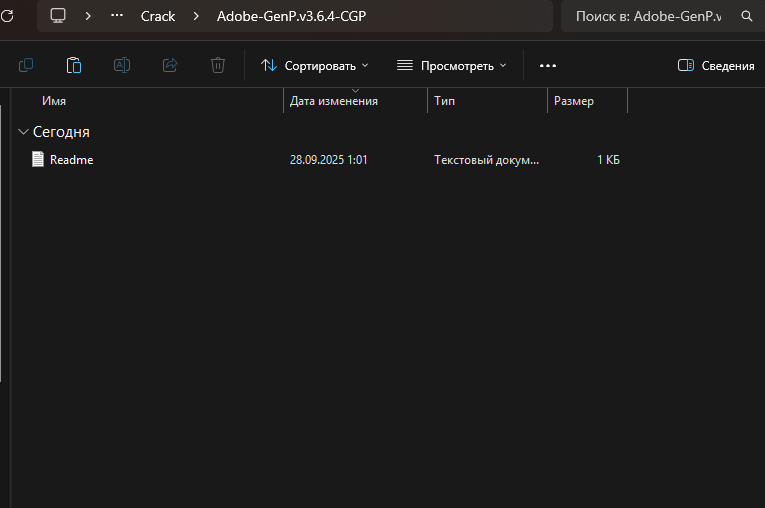Click the monitor icon in the address bar
765x508 pixels.
58,16
